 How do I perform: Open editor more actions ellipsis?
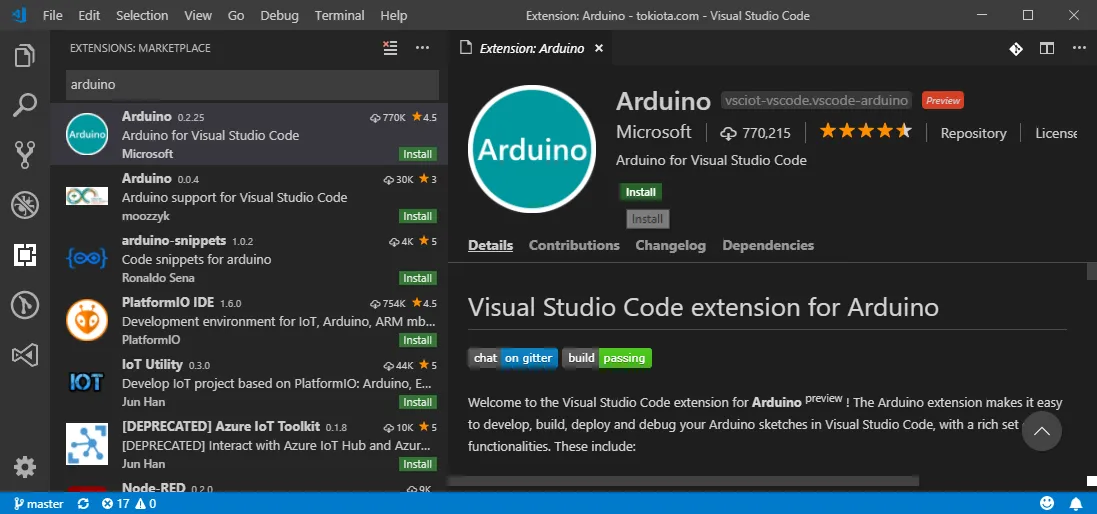(x=1079, y=48)
